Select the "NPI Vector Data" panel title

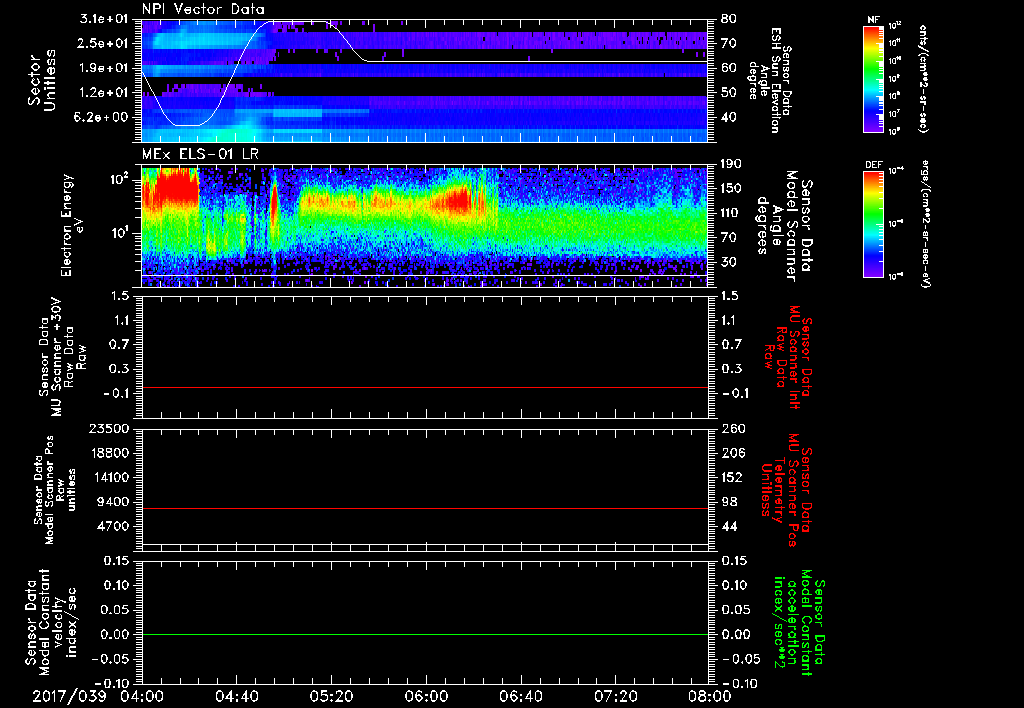click(203, 9)
